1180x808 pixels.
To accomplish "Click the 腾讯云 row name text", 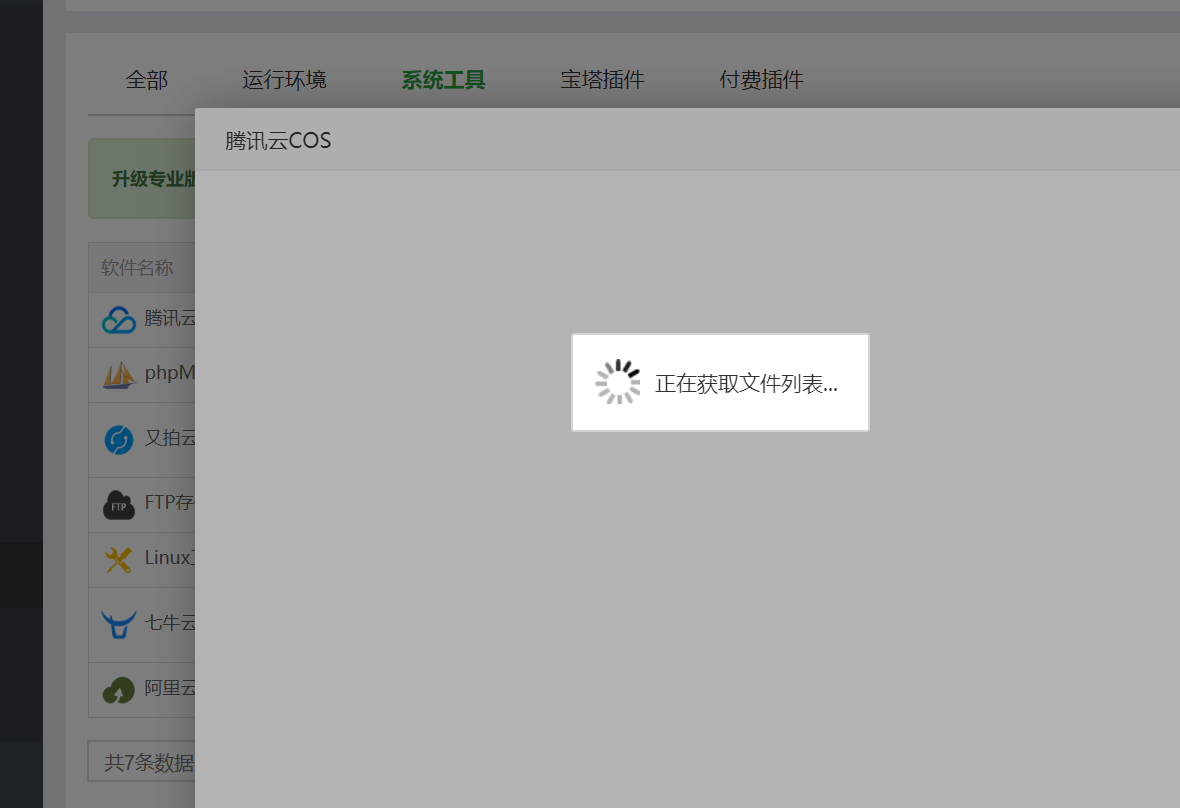I will [169, 318].
